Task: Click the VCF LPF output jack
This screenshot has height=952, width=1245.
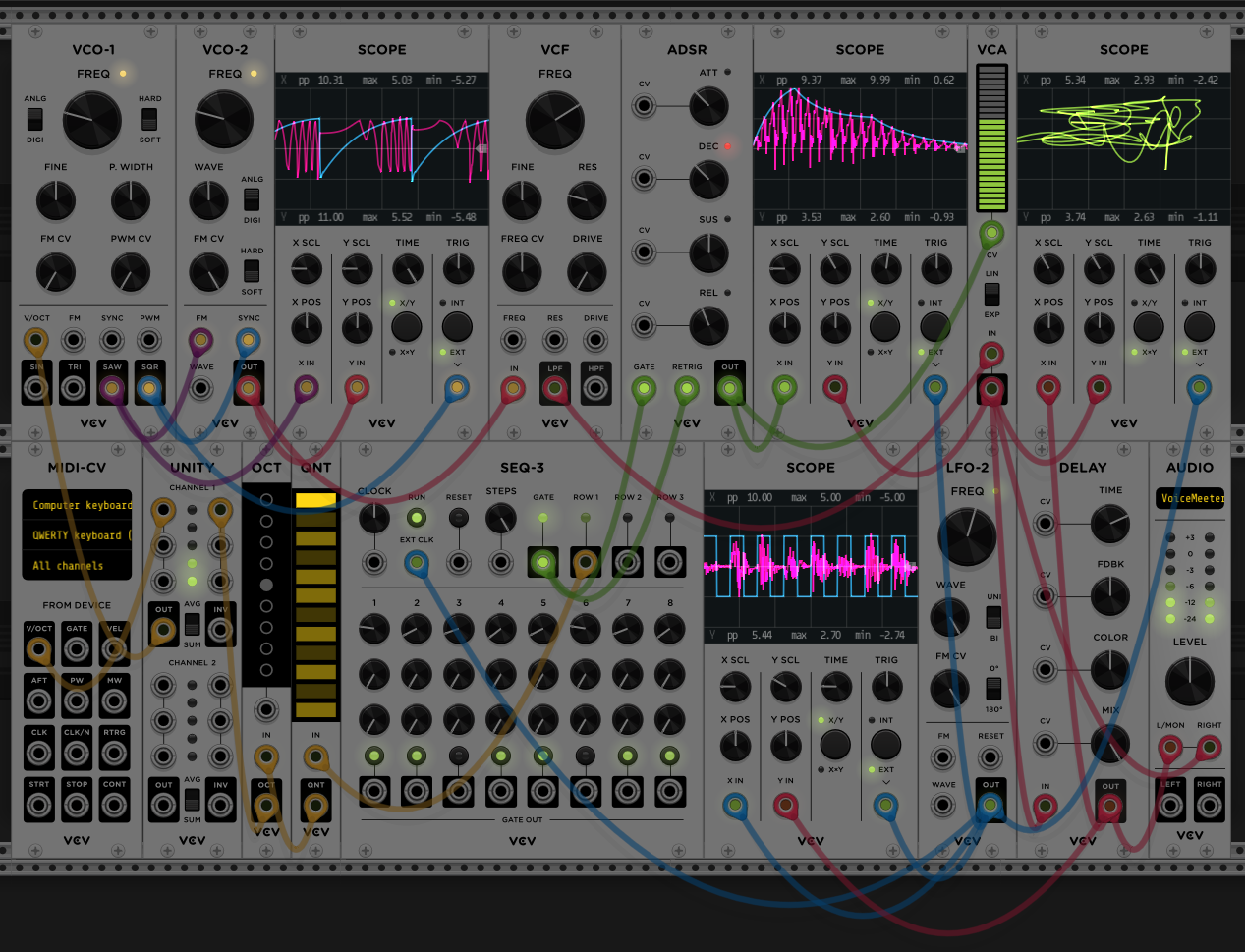Action: [555, 388]
